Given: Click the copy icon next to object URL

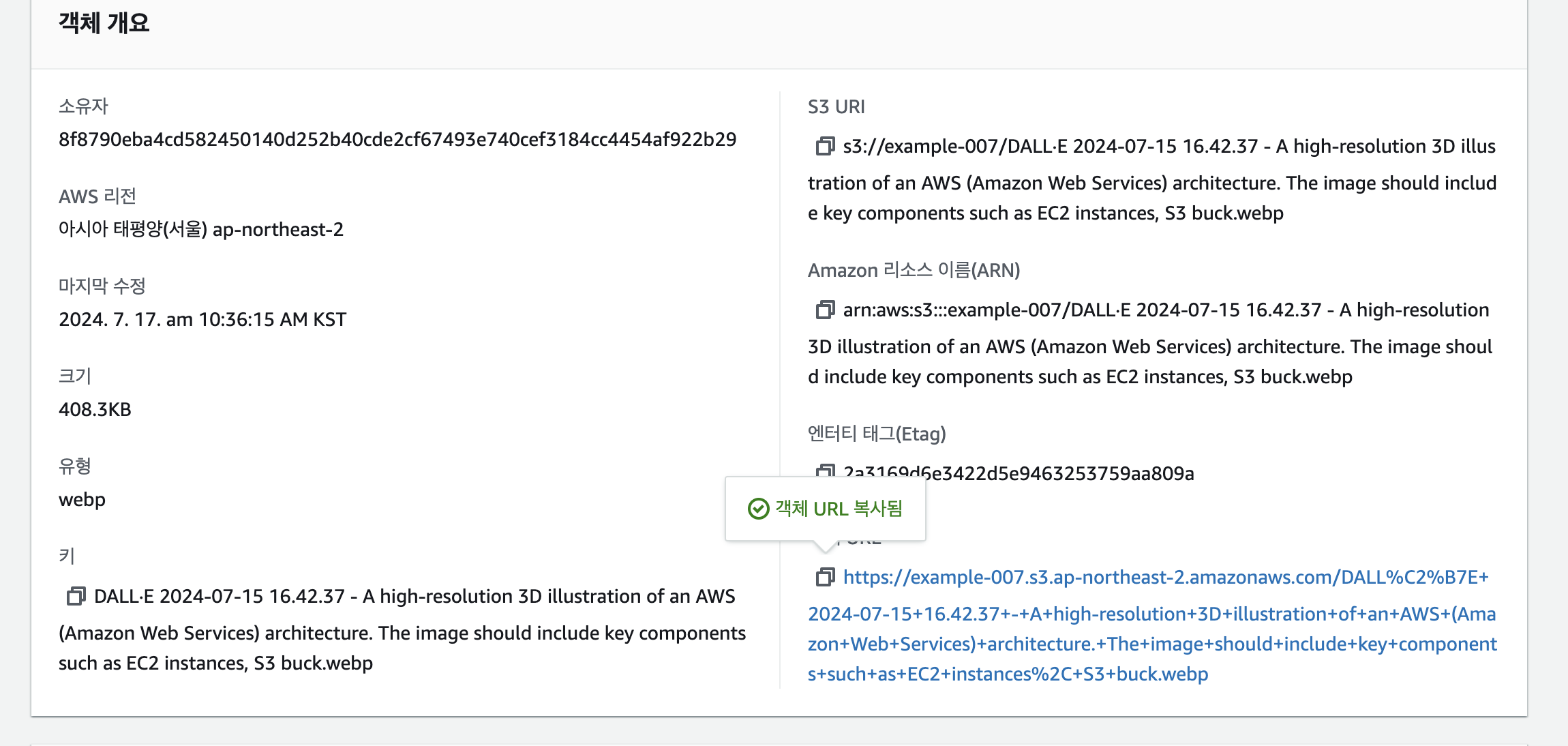Looking at the screenshot, I should click(x=825, y=577).
